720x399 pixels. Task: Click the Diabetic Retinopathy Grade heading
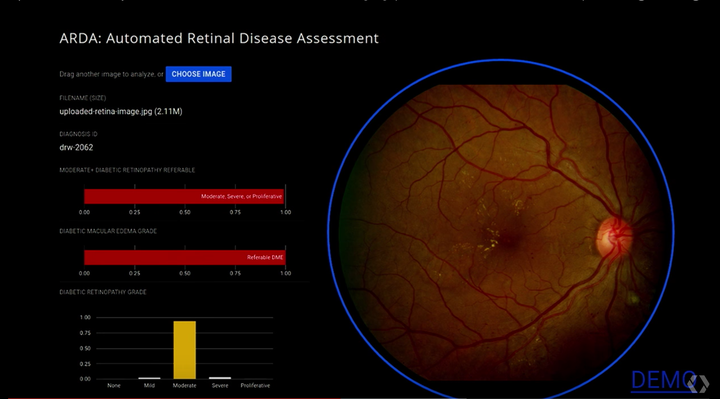103,292
